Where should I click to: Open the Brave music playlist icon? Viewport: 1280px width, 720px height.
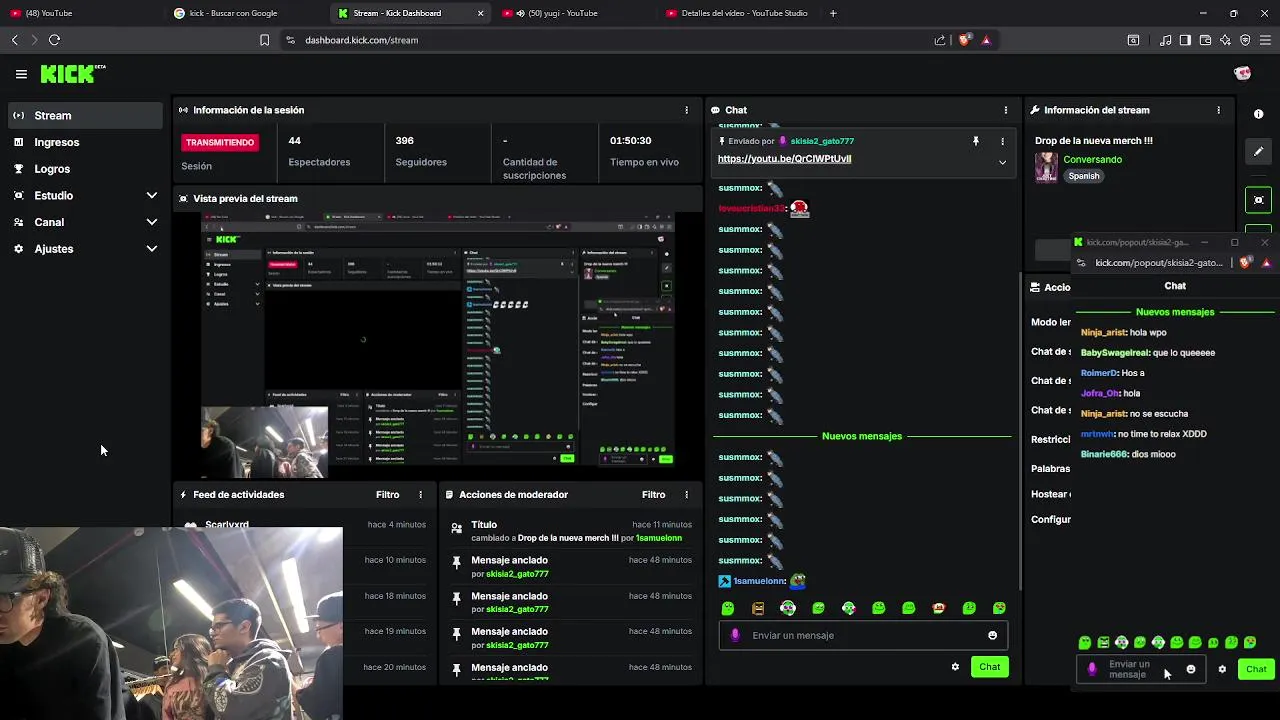1165,40
